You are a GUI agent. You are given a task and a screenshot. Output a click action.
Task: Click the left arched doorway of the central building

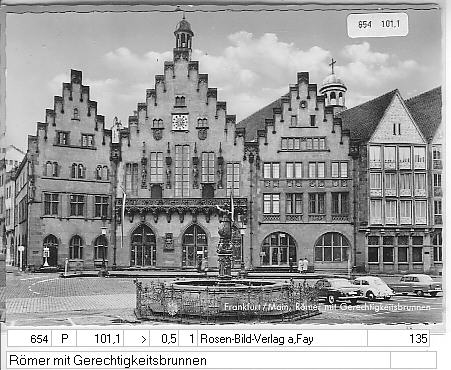point(143,245)
